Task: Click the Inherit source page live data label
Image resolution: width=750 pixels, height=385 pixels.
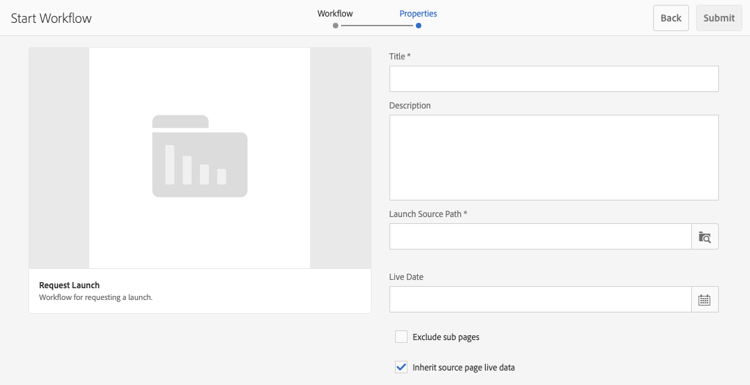Action: coord(463,368)
